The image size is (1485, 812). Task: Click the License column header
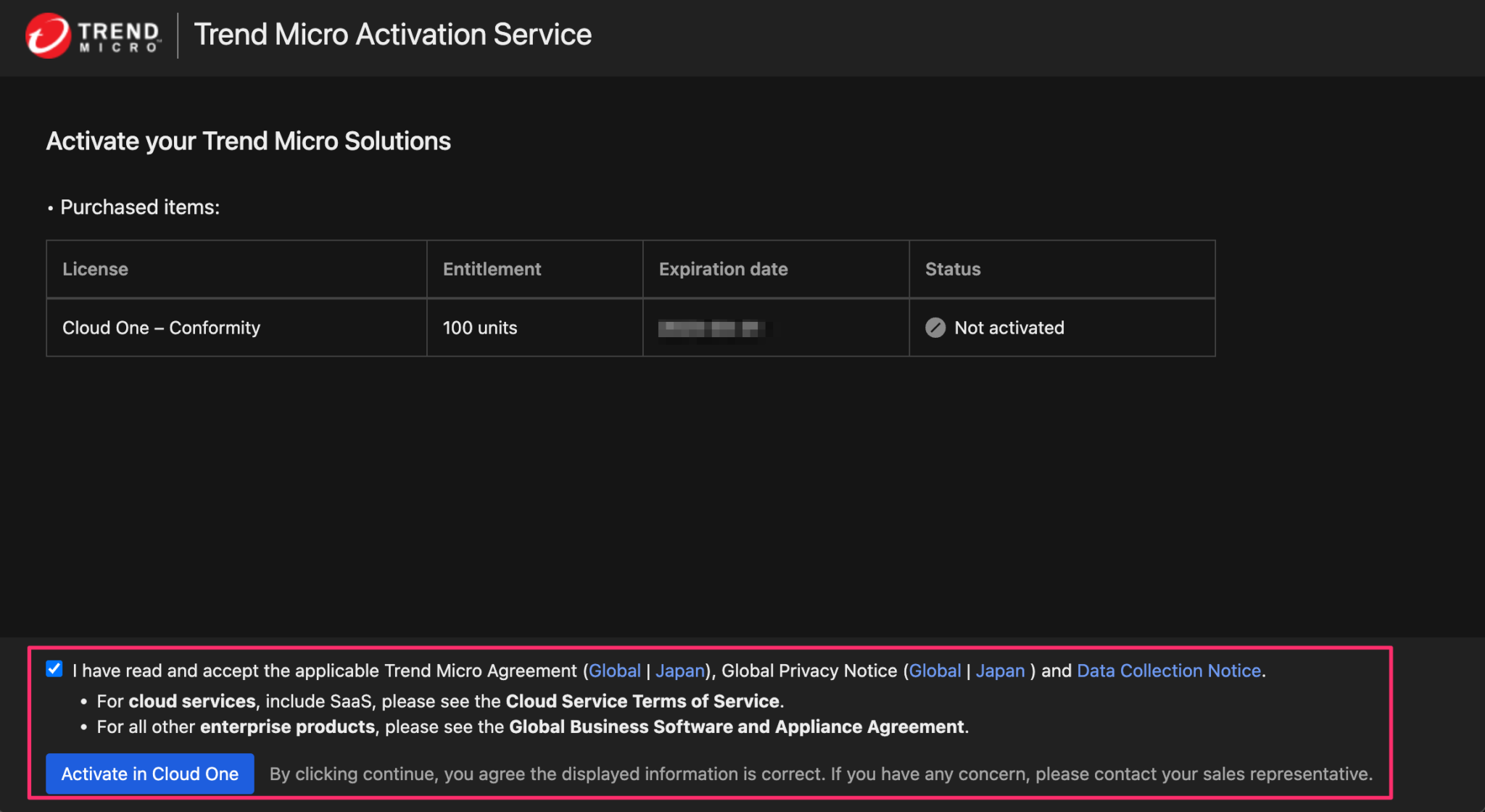(95, 269)
